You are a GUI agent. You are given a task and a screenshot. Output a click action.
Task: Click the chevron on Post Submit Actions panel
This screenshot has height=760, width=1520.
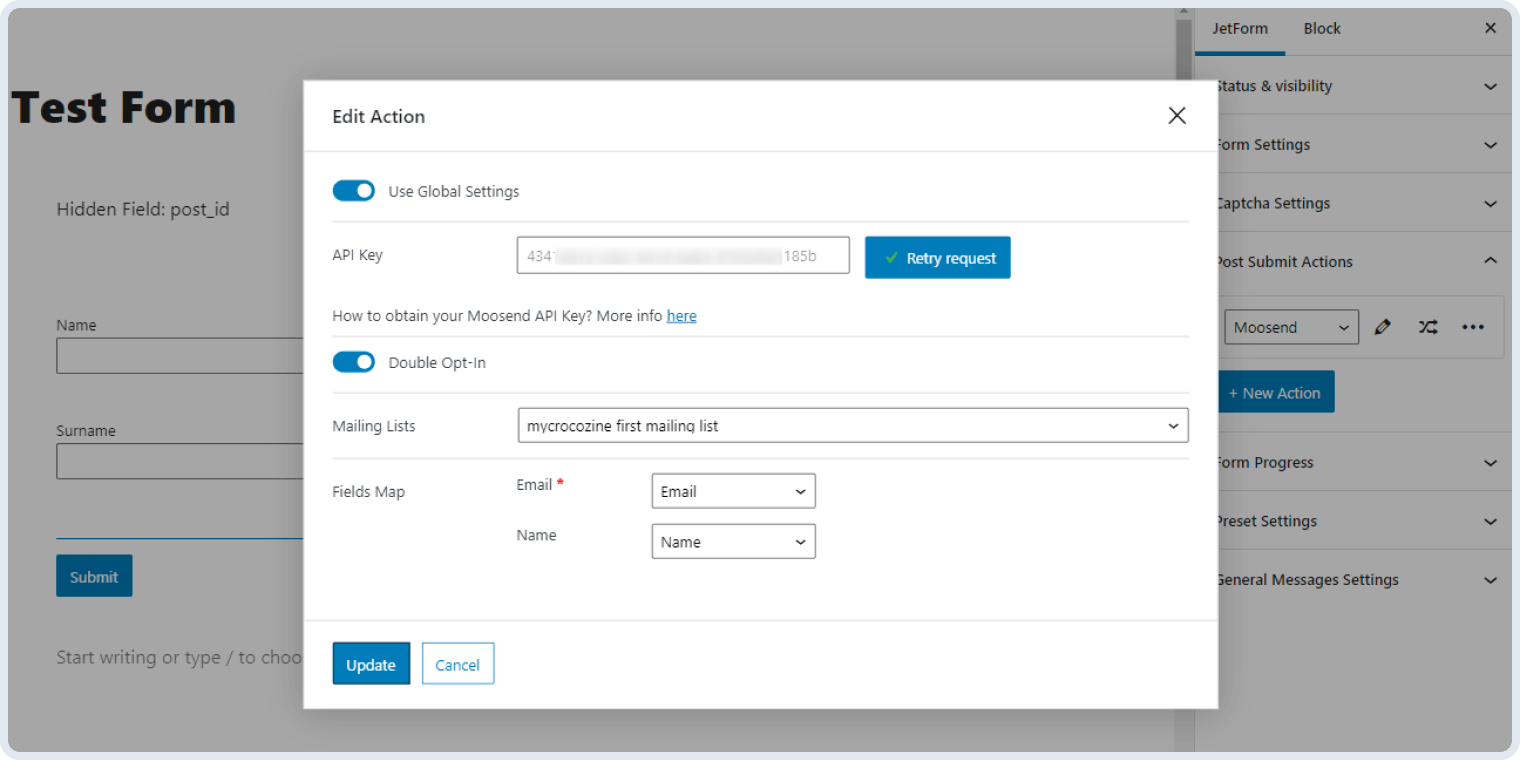click(x=1491, y=261)
